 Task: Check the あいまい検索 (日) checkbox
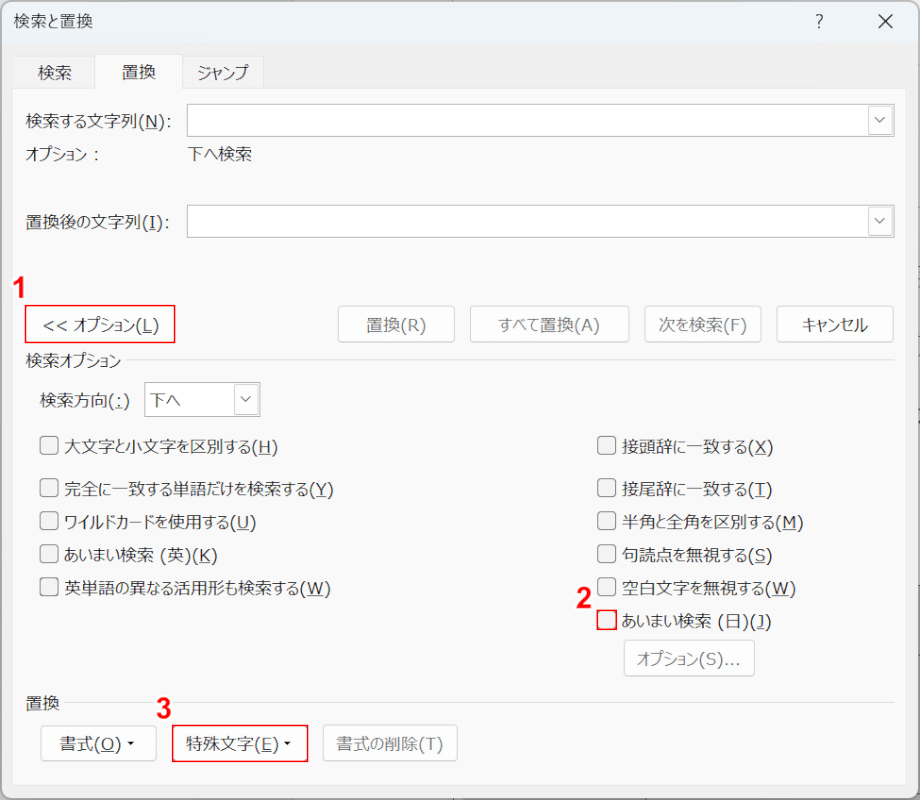(x=606, y=620)
